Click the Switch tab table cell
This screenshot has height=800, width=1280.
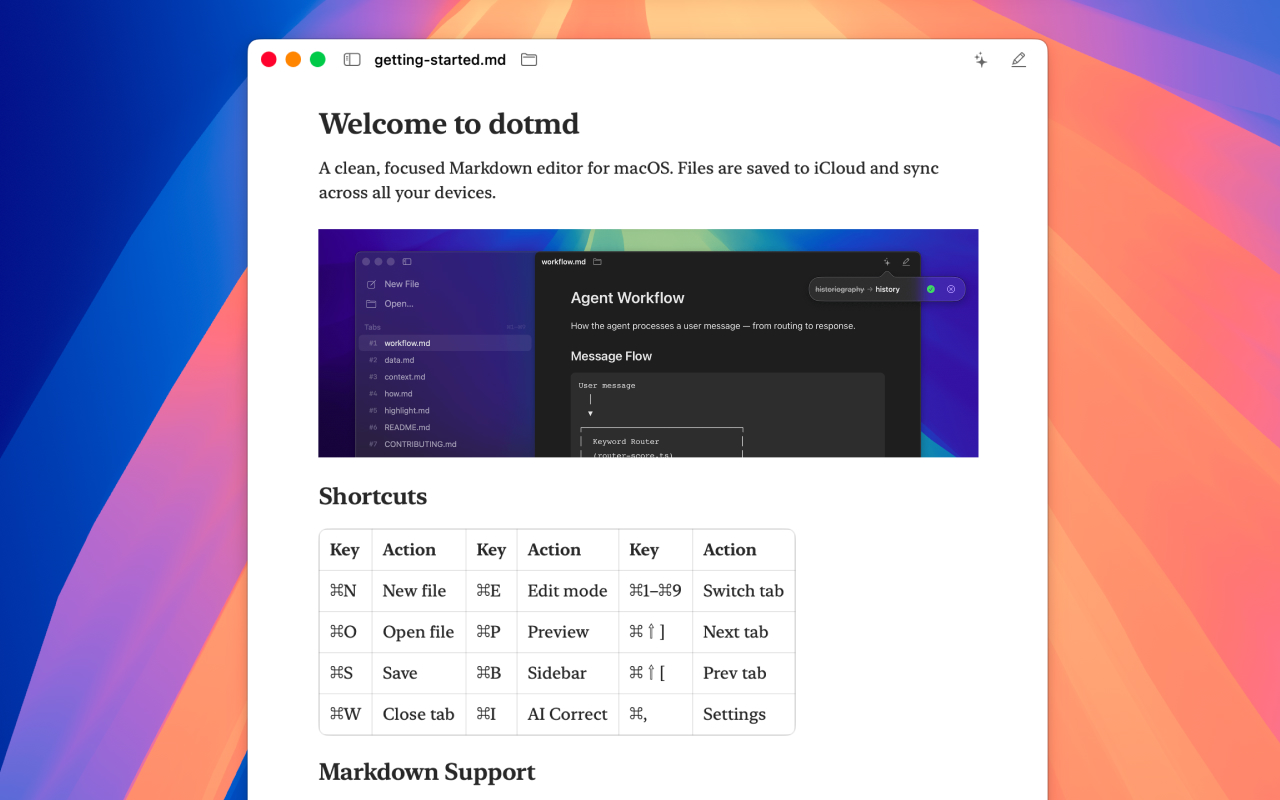743,591
